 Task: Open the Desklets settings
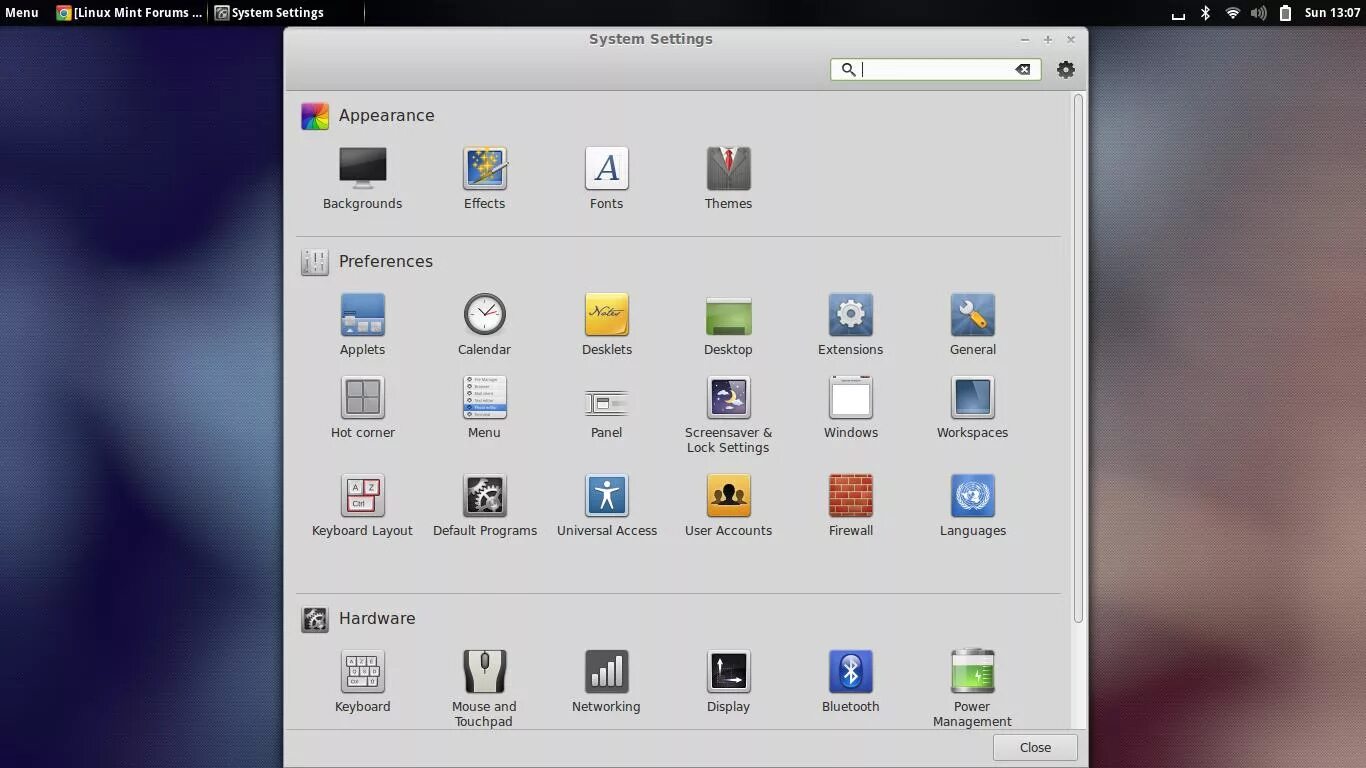[606, 324]
